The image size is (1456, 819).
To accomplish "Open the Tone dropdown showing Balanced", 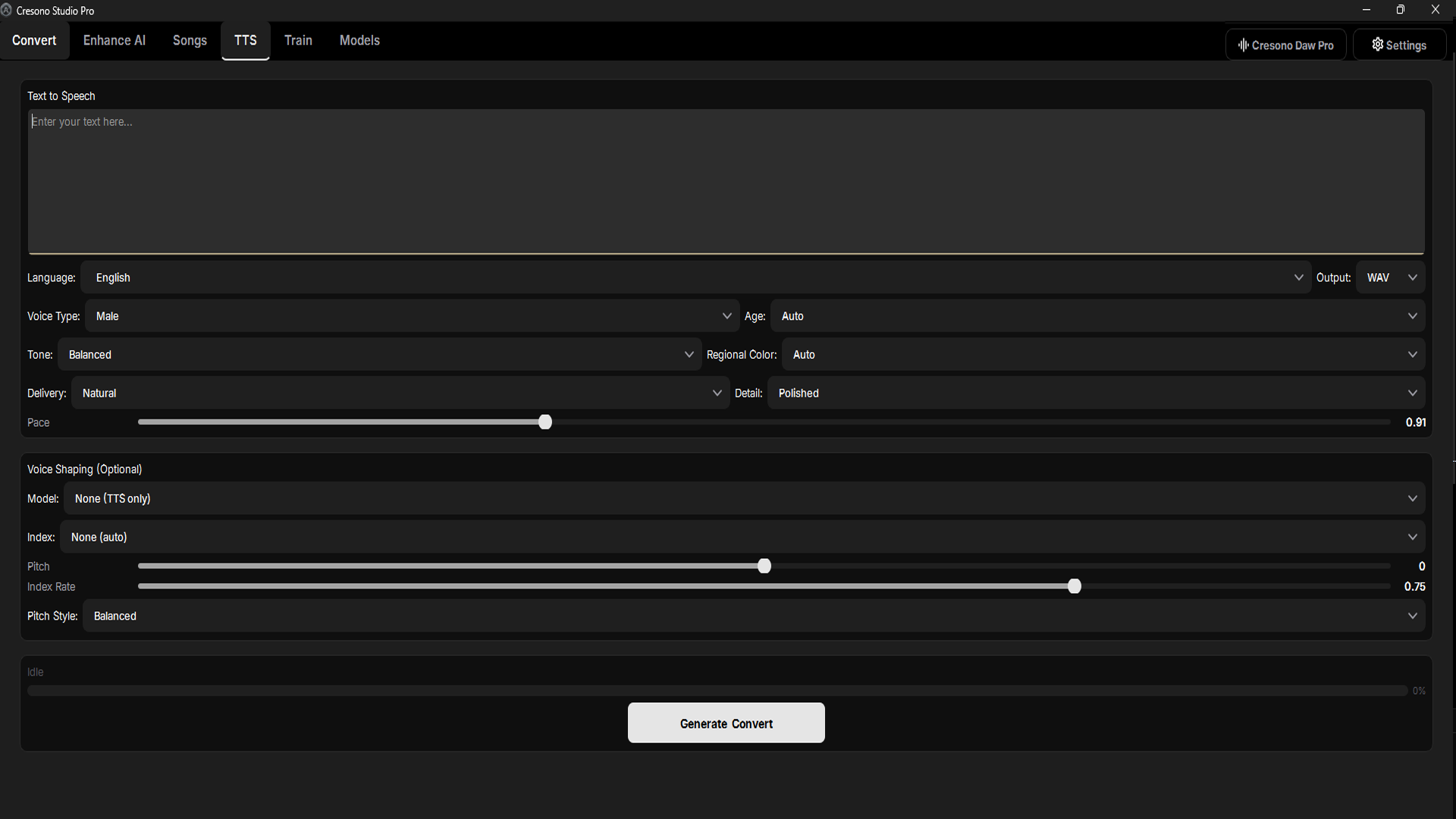I will click(x=378, y=355).
